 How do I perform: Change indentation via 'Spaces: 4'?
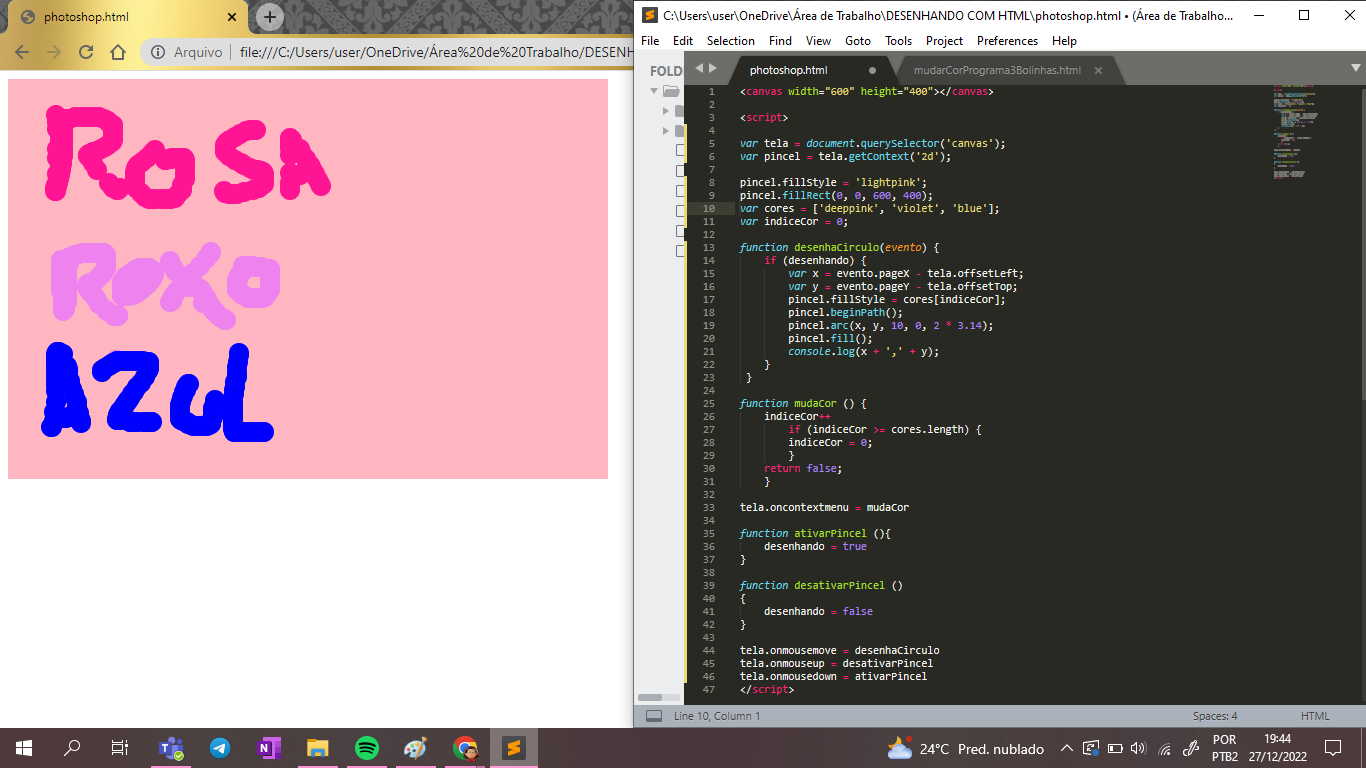1215,716
